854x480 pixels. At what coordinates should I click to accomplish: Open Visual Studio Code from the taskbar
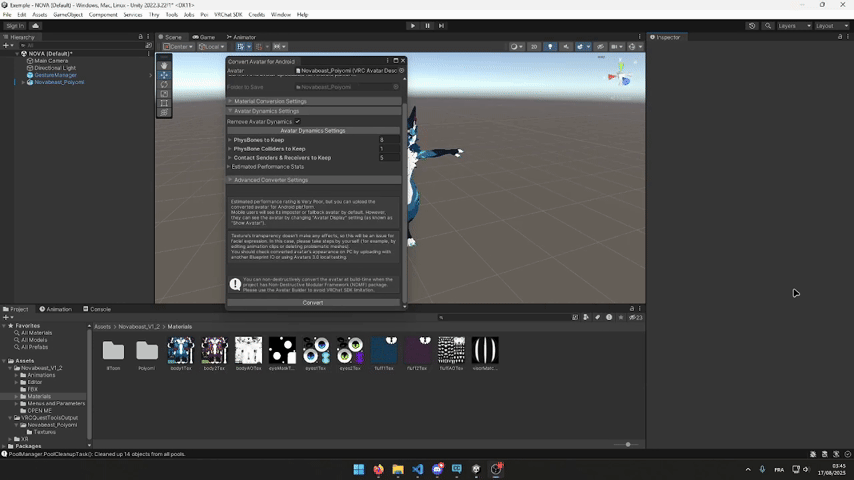(417, 469)
